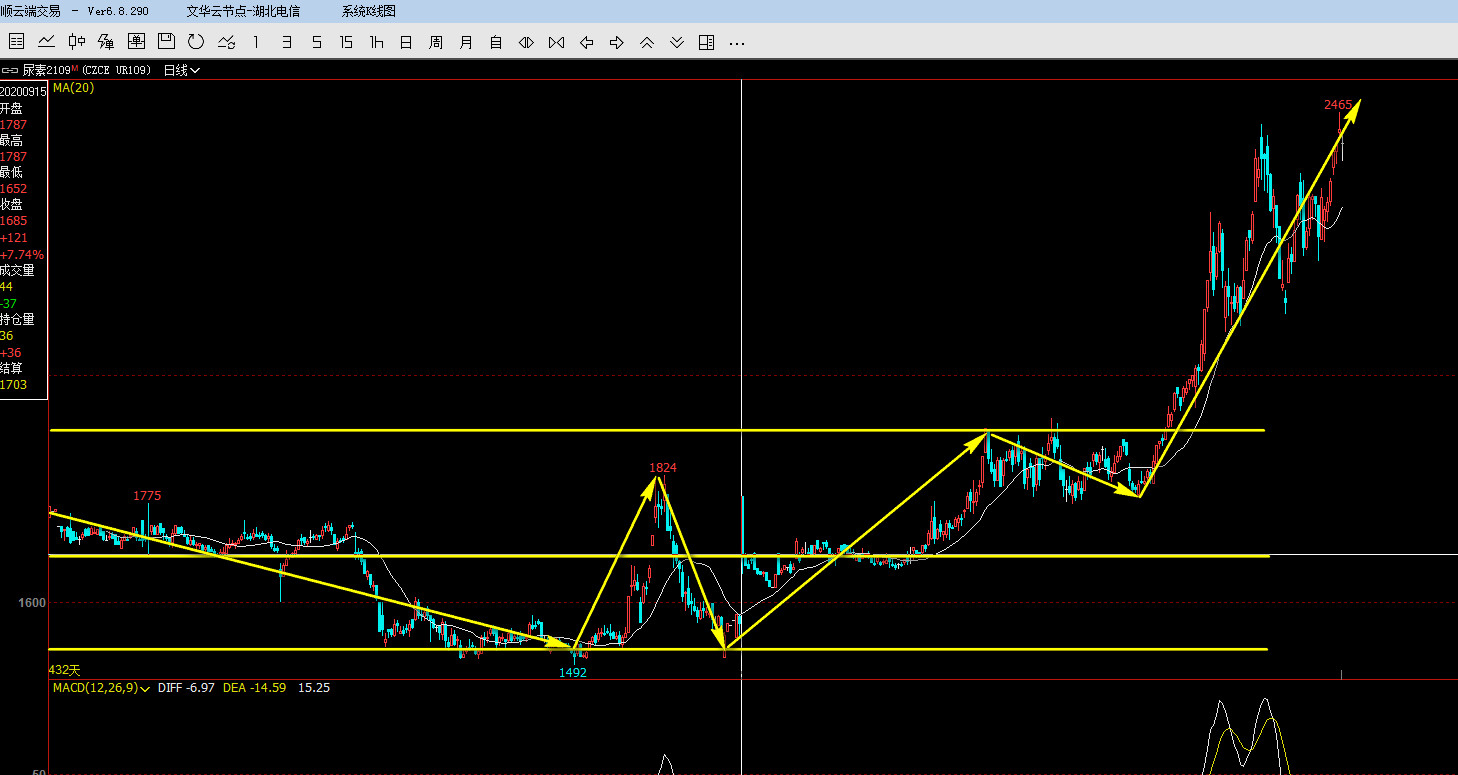Click the 1492 low price marker

(x=573, y=673)
